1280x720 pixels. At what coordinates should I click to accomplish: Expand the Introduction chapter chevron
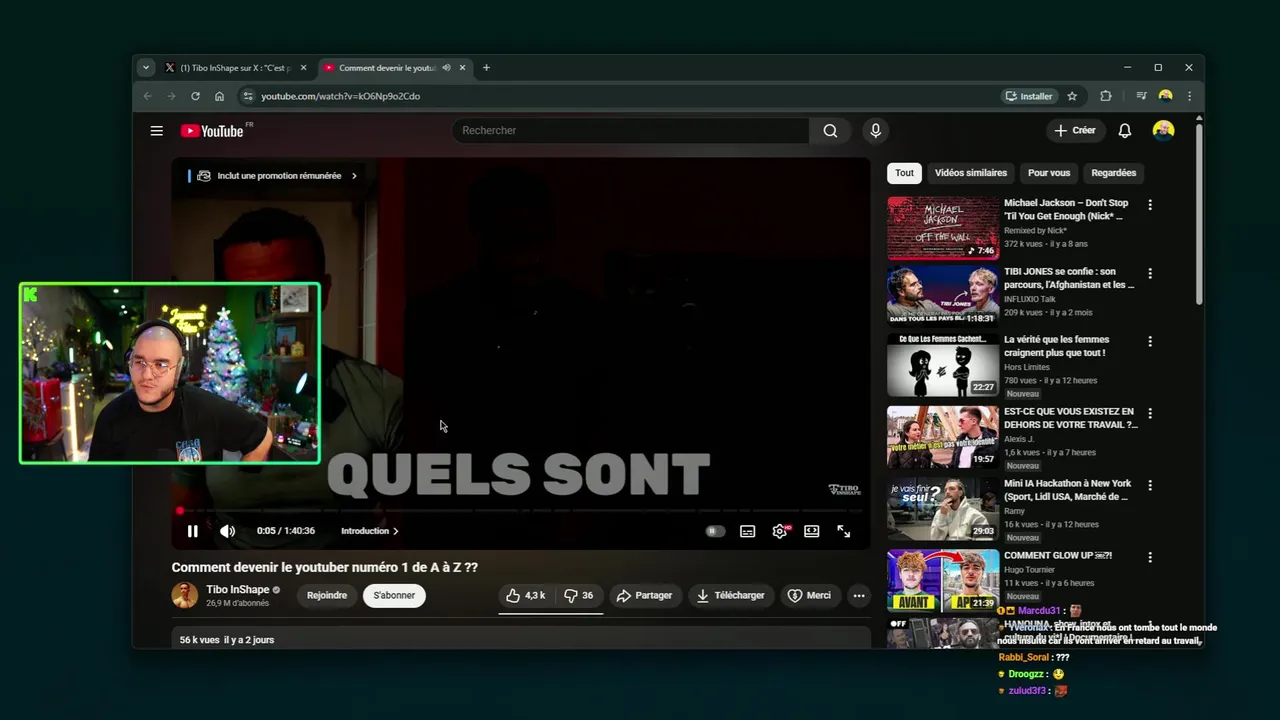pyautogui.click(x=395, y=531)
